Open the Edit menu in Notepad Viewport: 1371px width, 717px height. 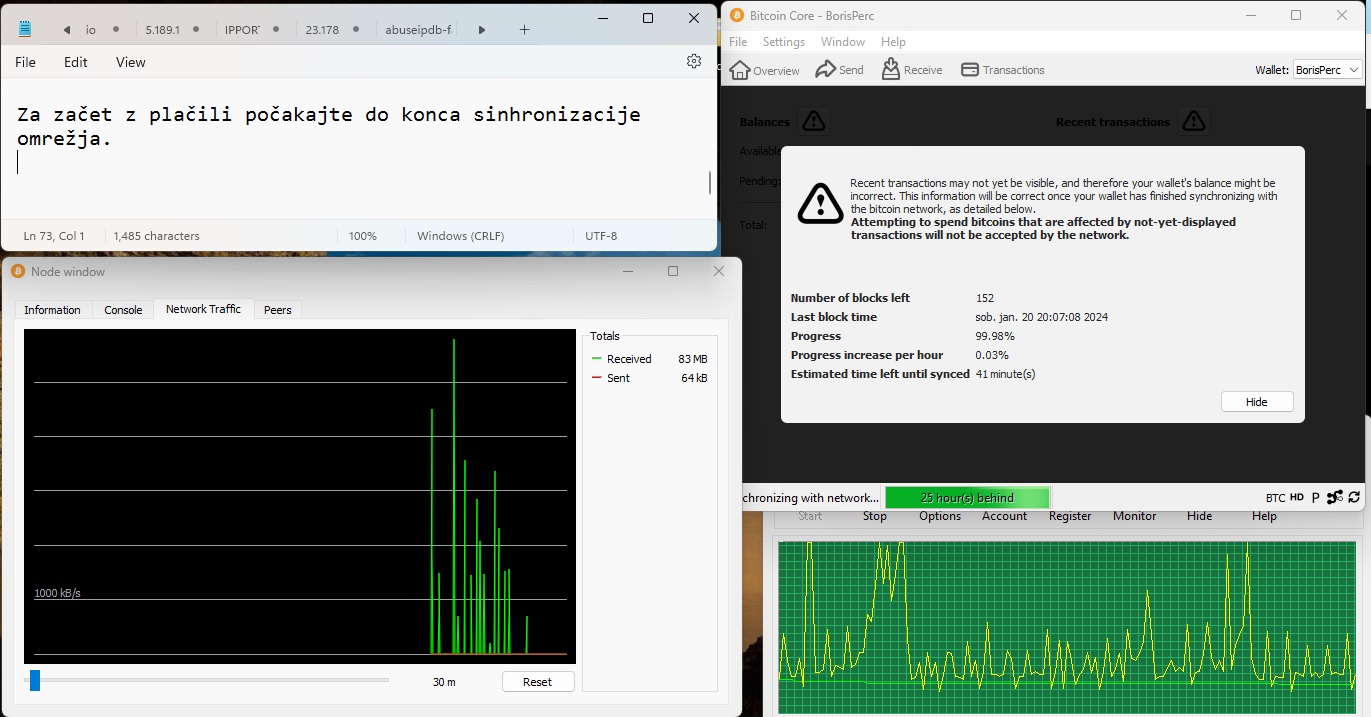76,62
